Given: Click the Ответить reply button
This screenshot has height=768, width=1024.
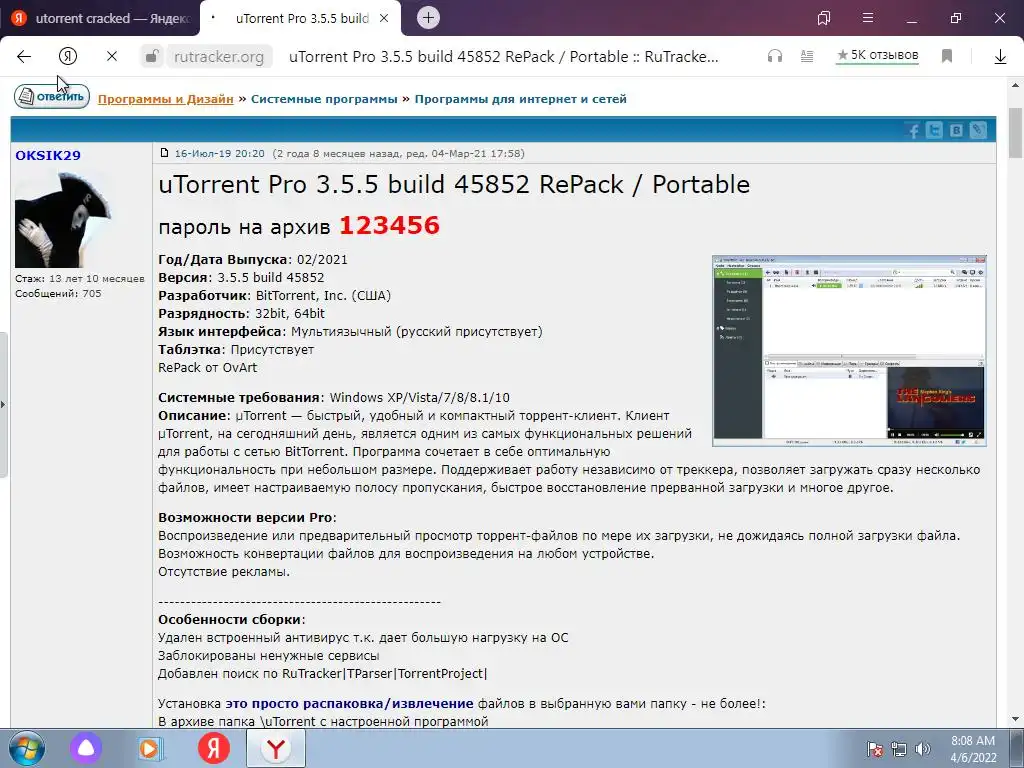Looking at the screenshot, I should pos(52,97).
